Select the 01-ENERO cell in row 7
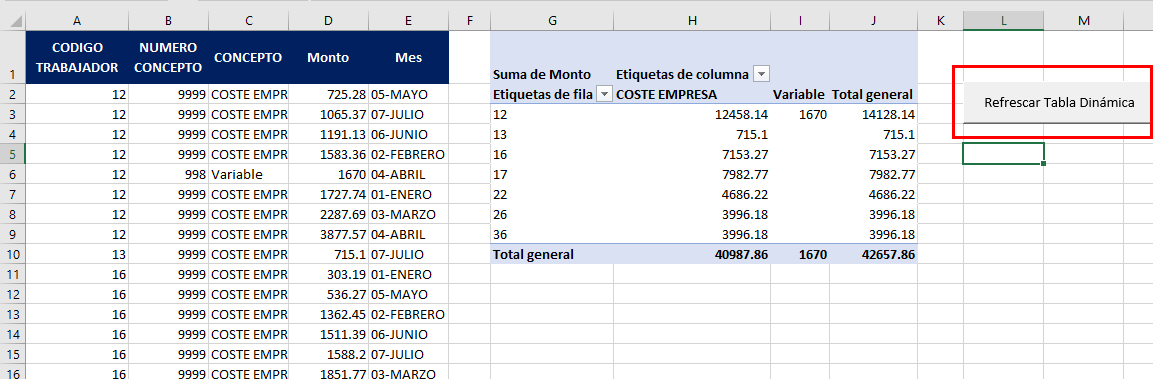1153x379 pixels. coord(408,194)
